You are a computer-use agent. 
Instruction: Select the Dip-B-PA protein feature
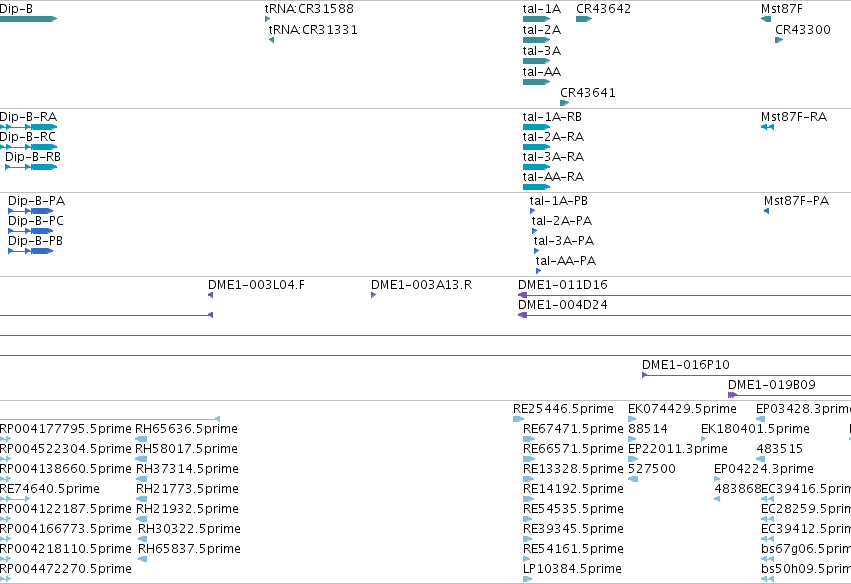(30, 211)
